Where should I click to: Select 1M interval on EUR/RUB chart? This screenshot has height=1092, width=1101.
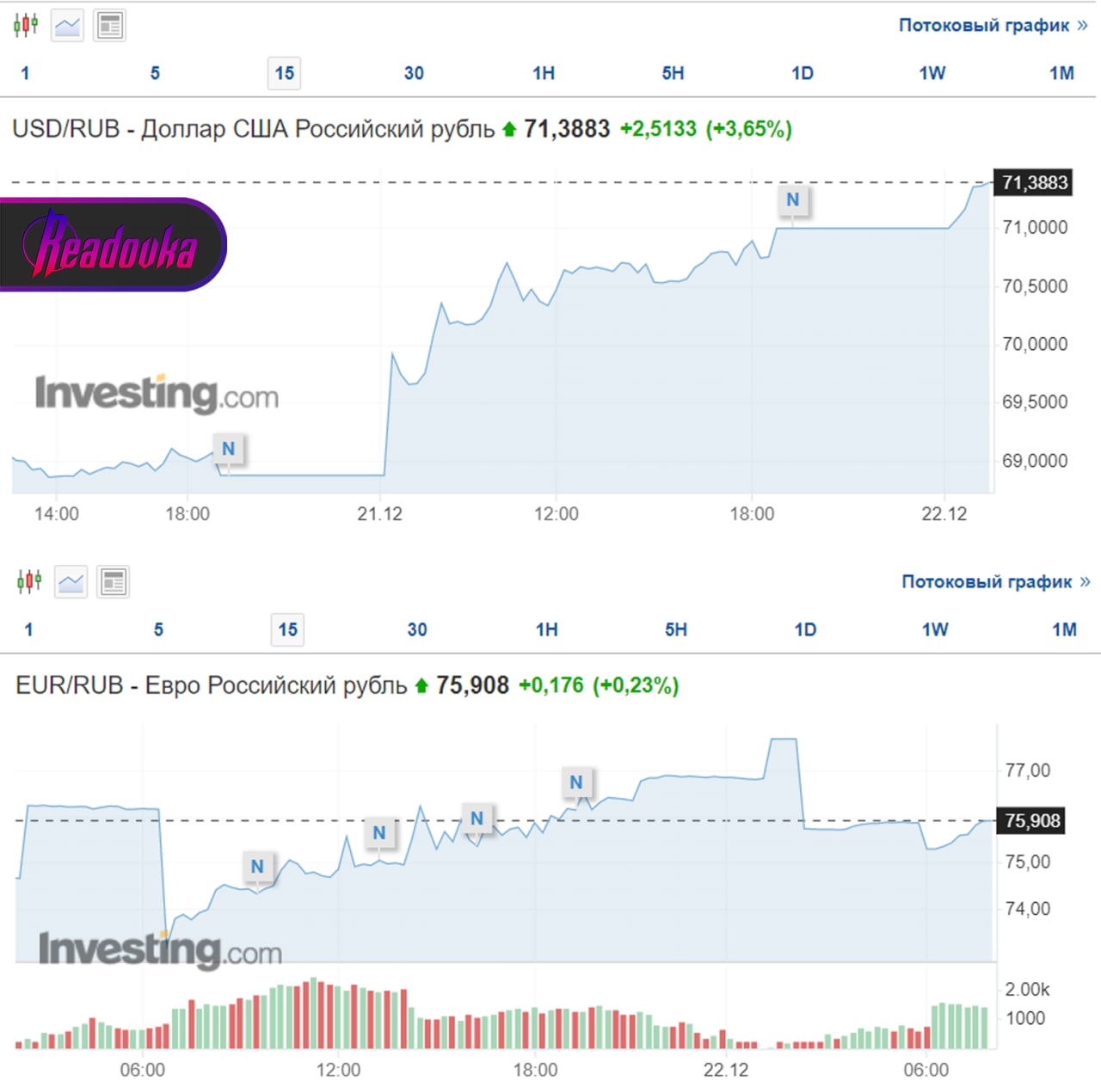click(x=1064, y=629)
